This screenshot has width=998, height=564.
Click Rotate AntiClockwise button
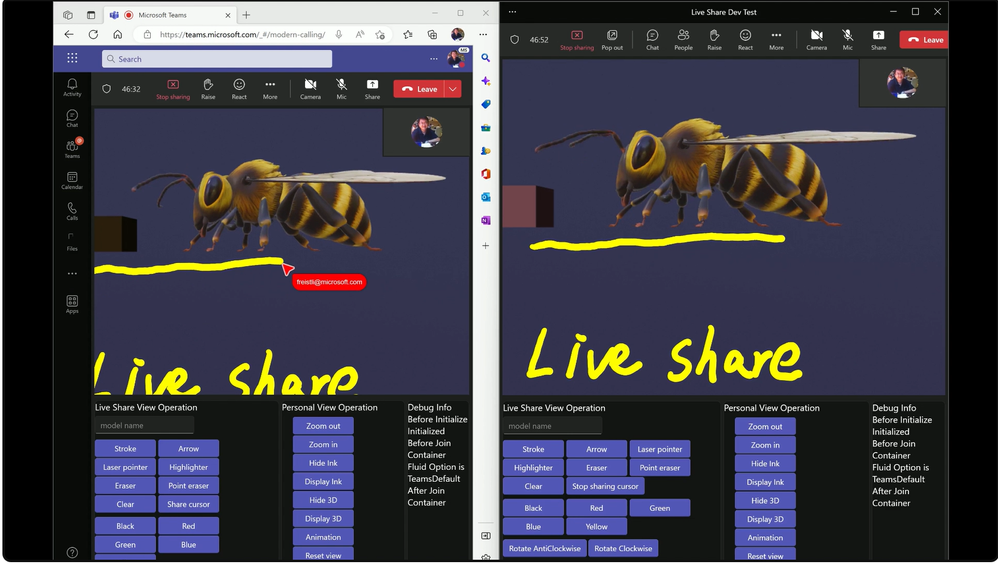click(x=545, y=548)
